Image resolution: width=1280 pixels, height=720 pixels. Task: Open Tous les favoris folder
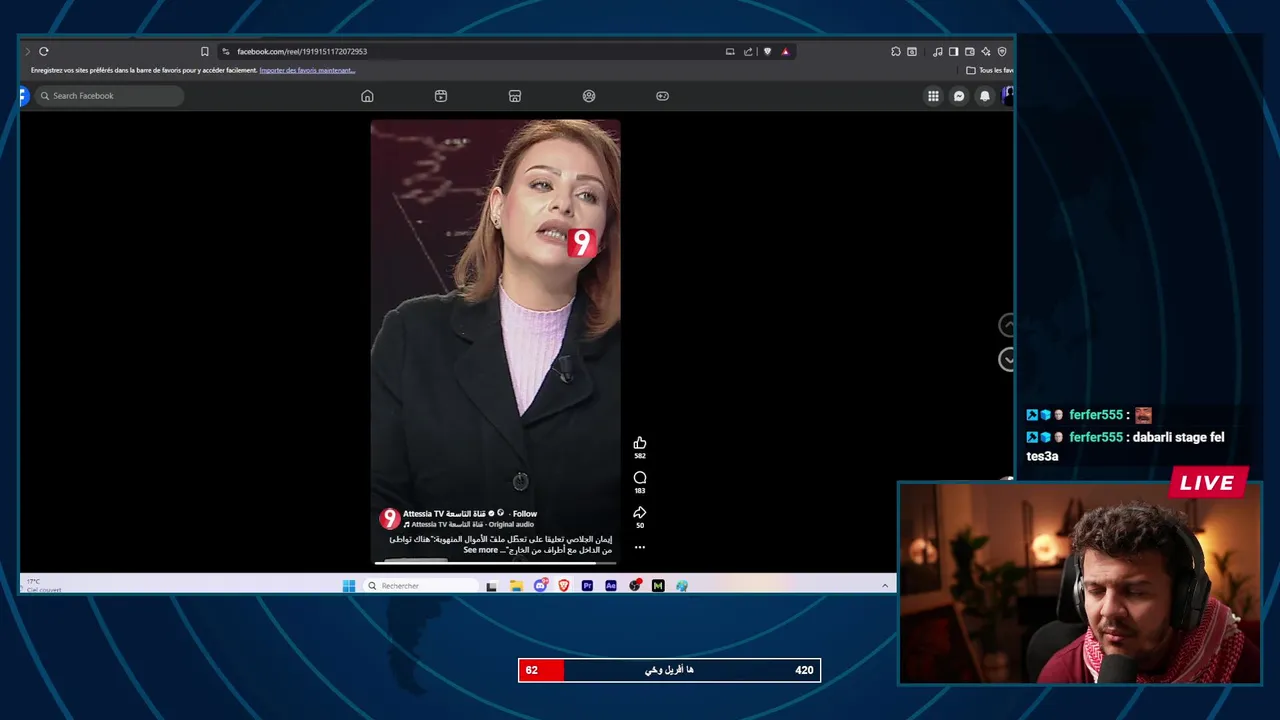pos(990,70)
